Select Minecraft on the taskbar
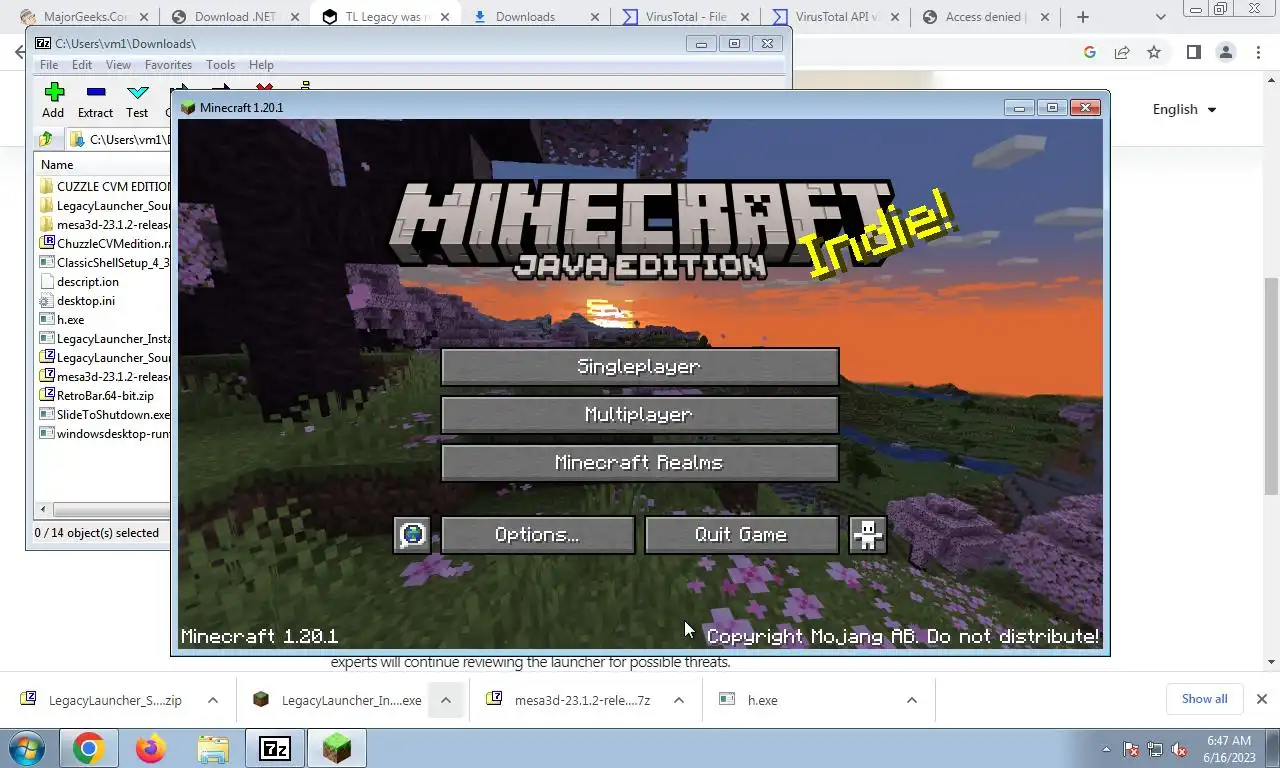This screenshot has height=768, width=1280. click(336, 748)
